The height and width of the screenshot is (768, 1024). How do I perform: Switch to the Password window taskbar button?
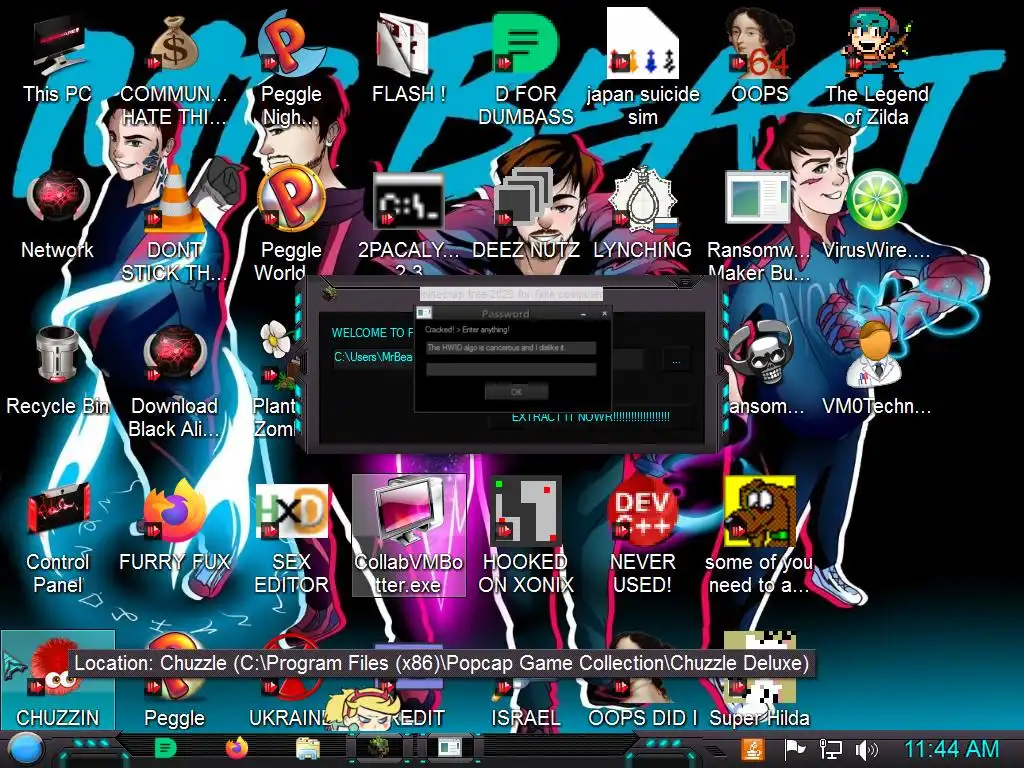[x=449, y=747]
